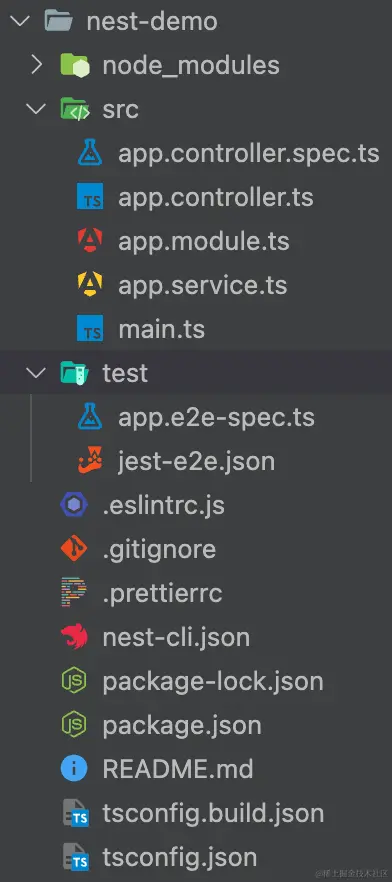
Task: Open main.ts file
Action: click(161, 329)
